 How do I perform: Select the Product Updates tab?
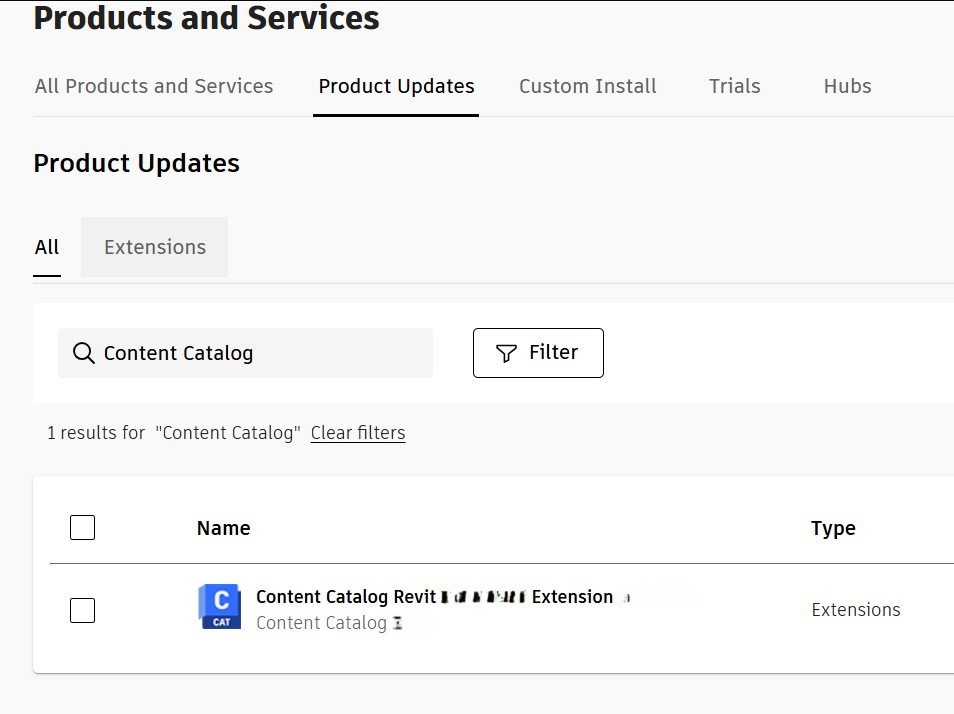396,86
